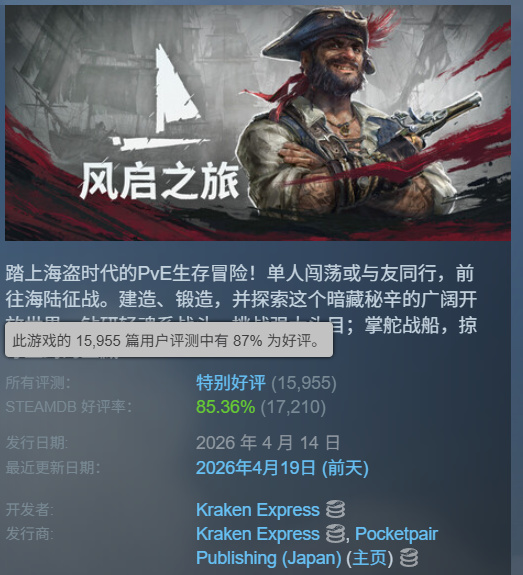Click the review tooltip showing 87% 为好评

[169, 340]
